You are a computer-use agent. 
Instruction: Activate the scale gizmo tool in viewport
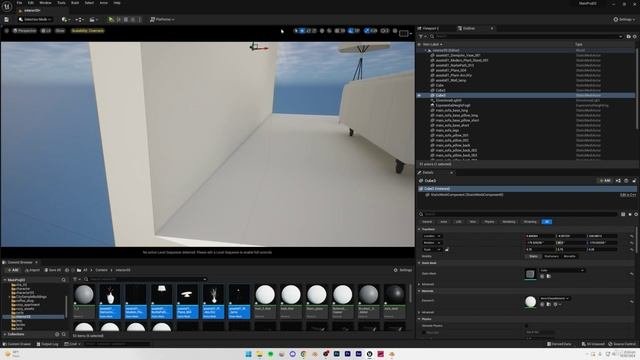pos(314,31)
